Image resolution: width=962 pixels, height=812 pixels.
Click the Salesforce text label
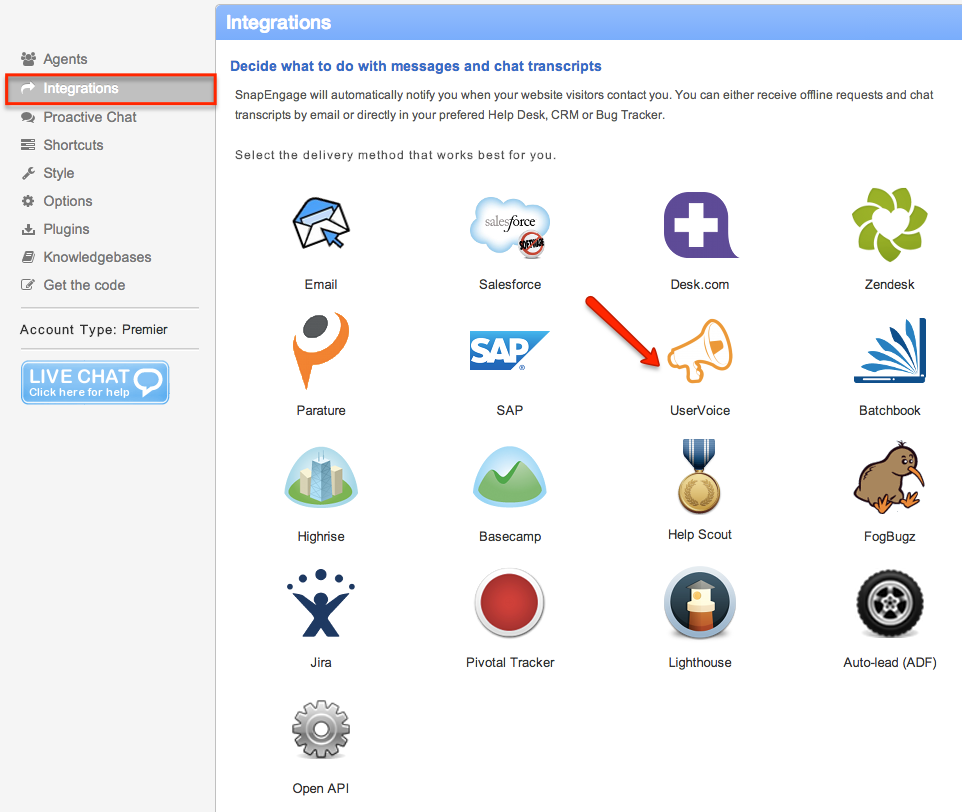(x=510, y=285)
